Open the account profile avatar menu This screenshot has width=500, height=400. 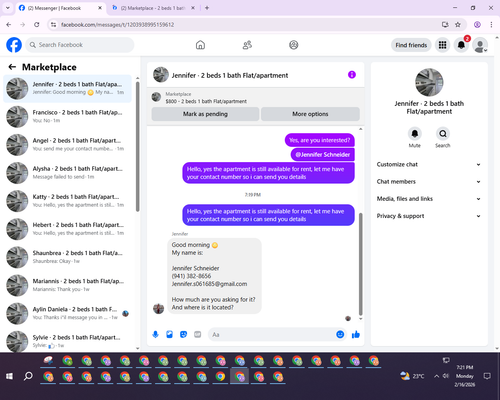click(480, 45)
